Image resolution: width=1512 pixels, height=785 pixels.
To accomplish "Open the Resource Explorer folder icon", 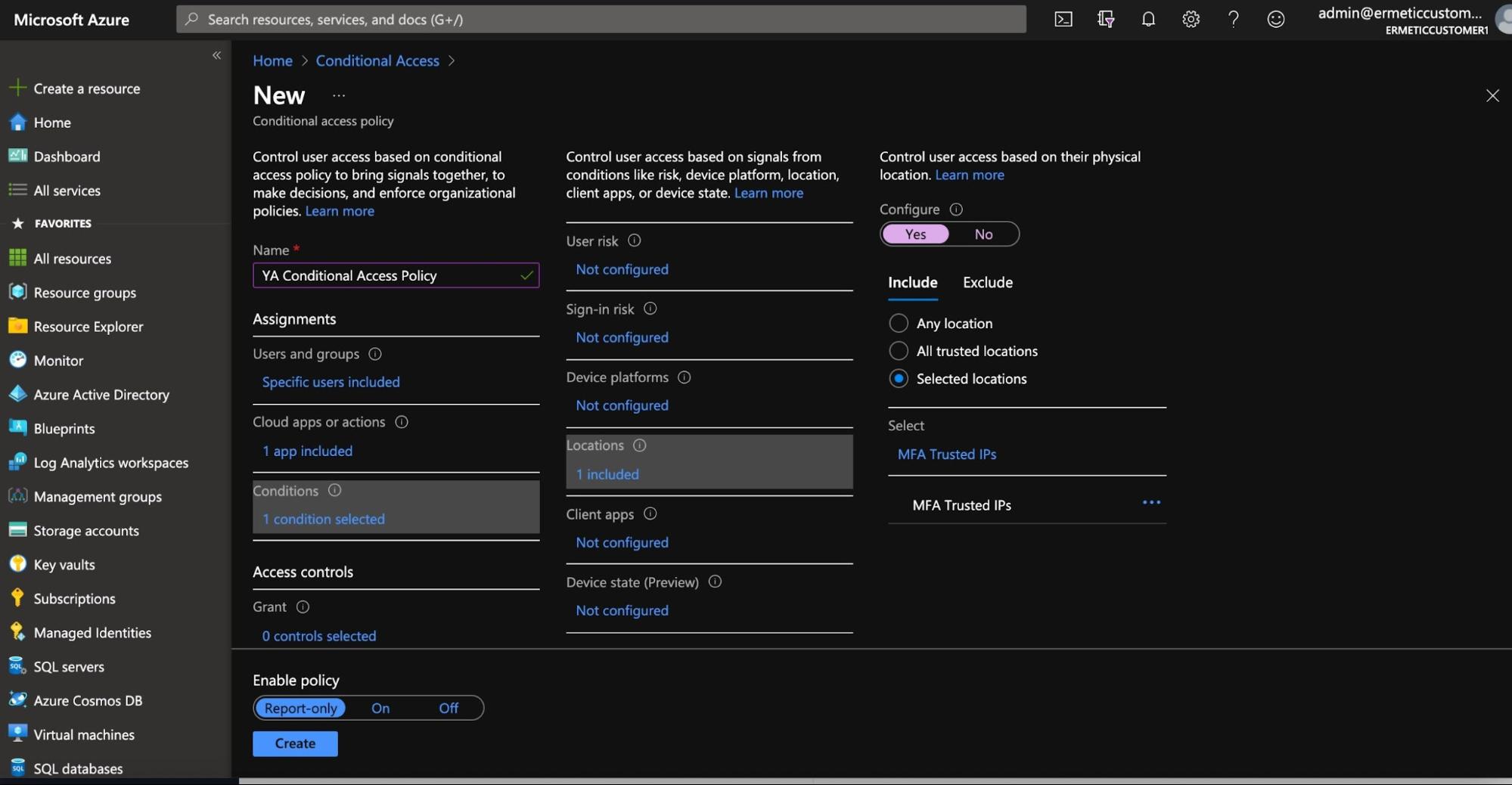I will (x=17, y=326).
